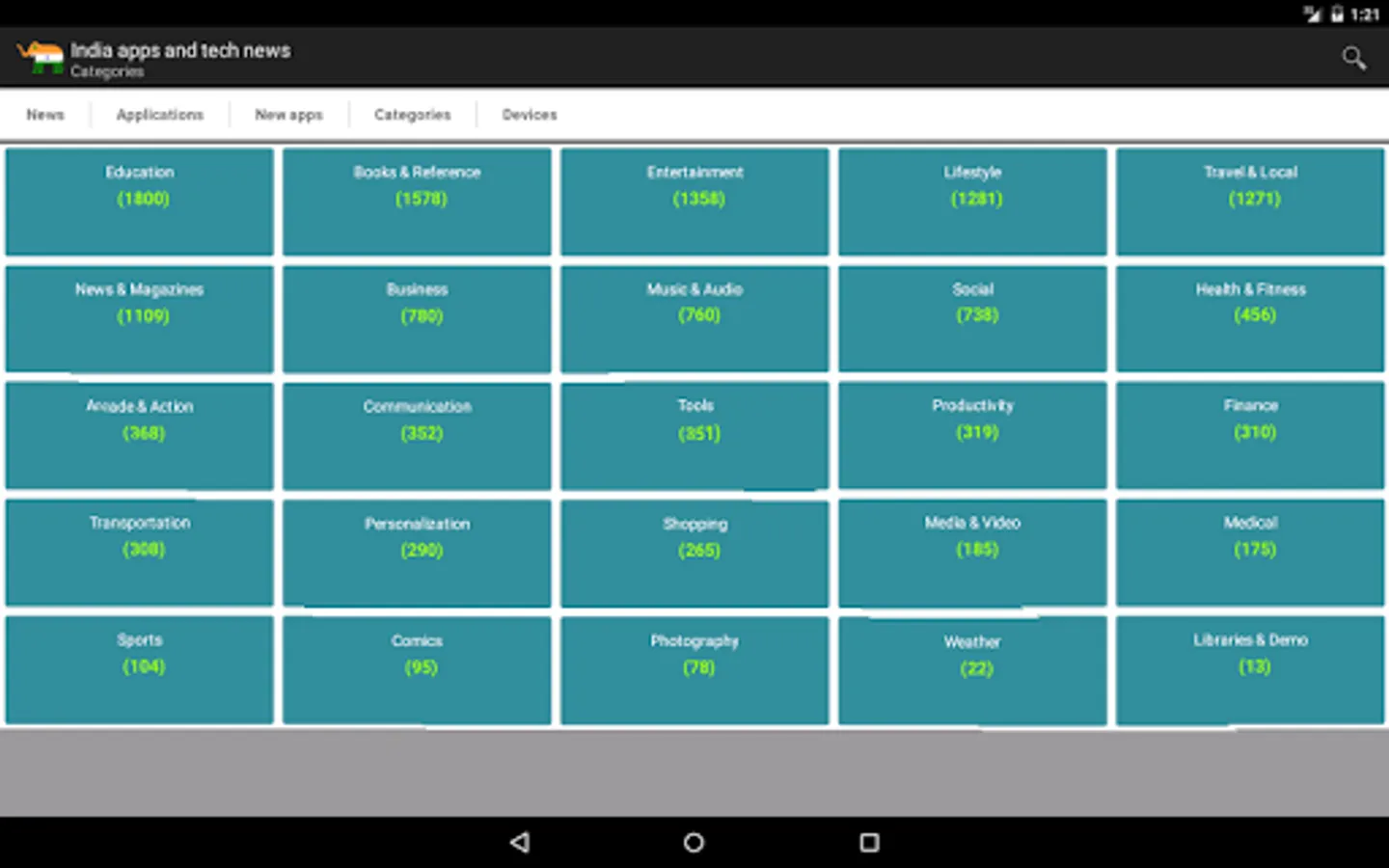Open the Devices tab
The image size is (1389, 868).
[530, 115]
